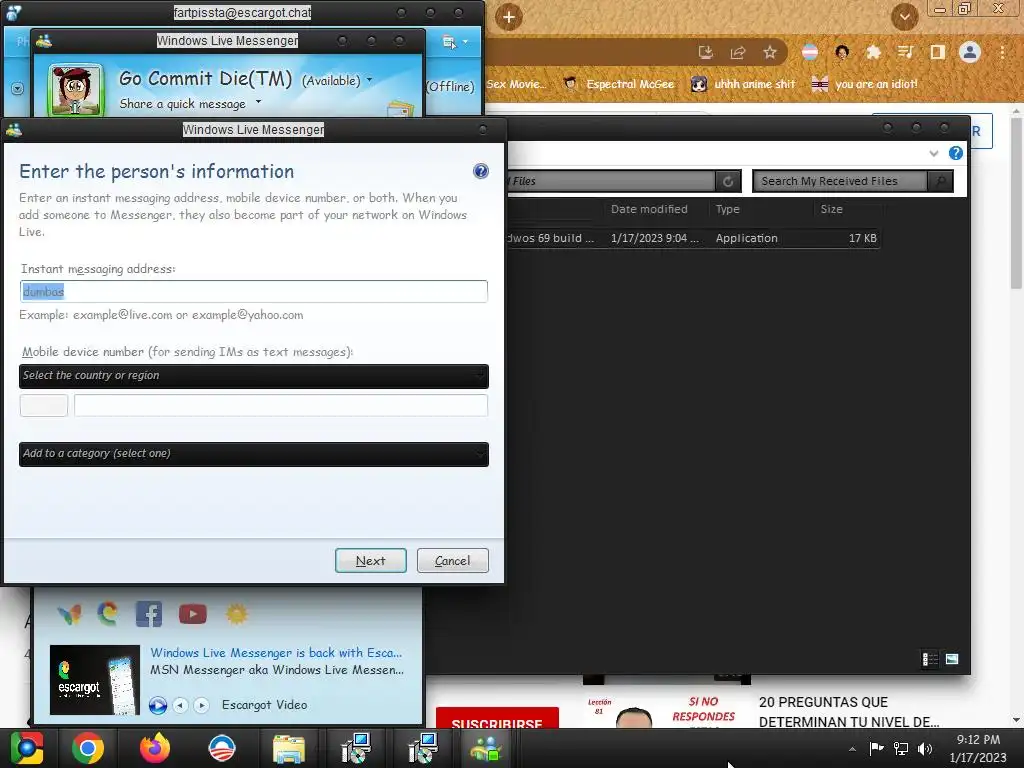Click Chrome share page icon
The width and height of the screenshot is (1024, 768).
pos(737,52)
